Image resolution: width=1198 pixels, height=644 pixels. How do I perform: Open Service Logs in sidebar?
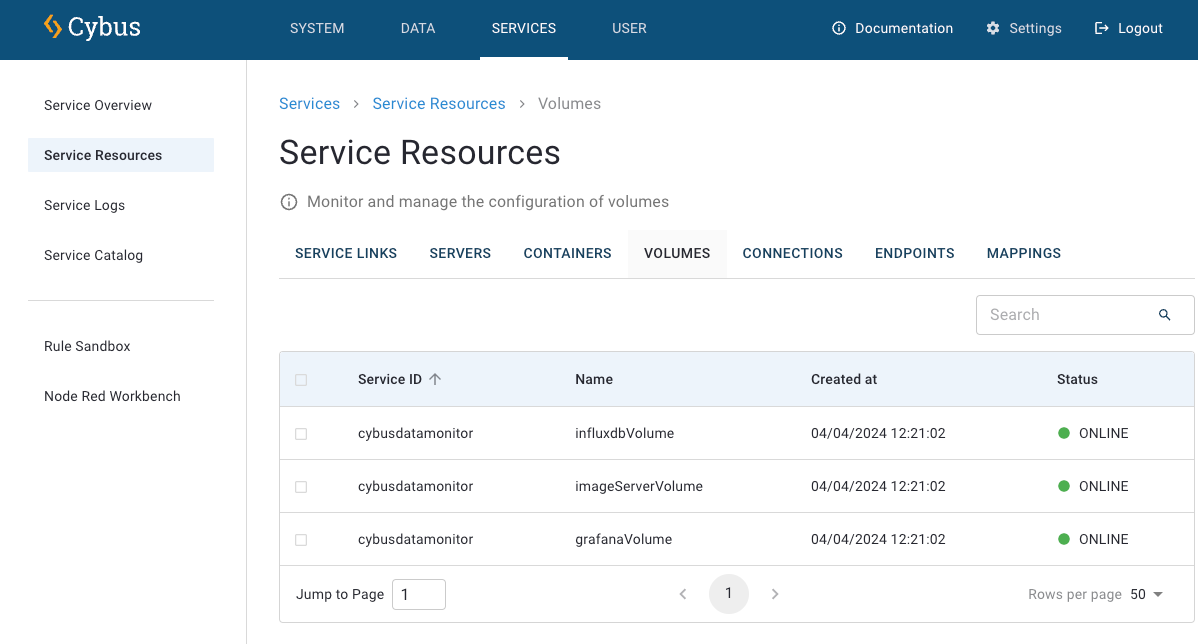coord(85,205)
